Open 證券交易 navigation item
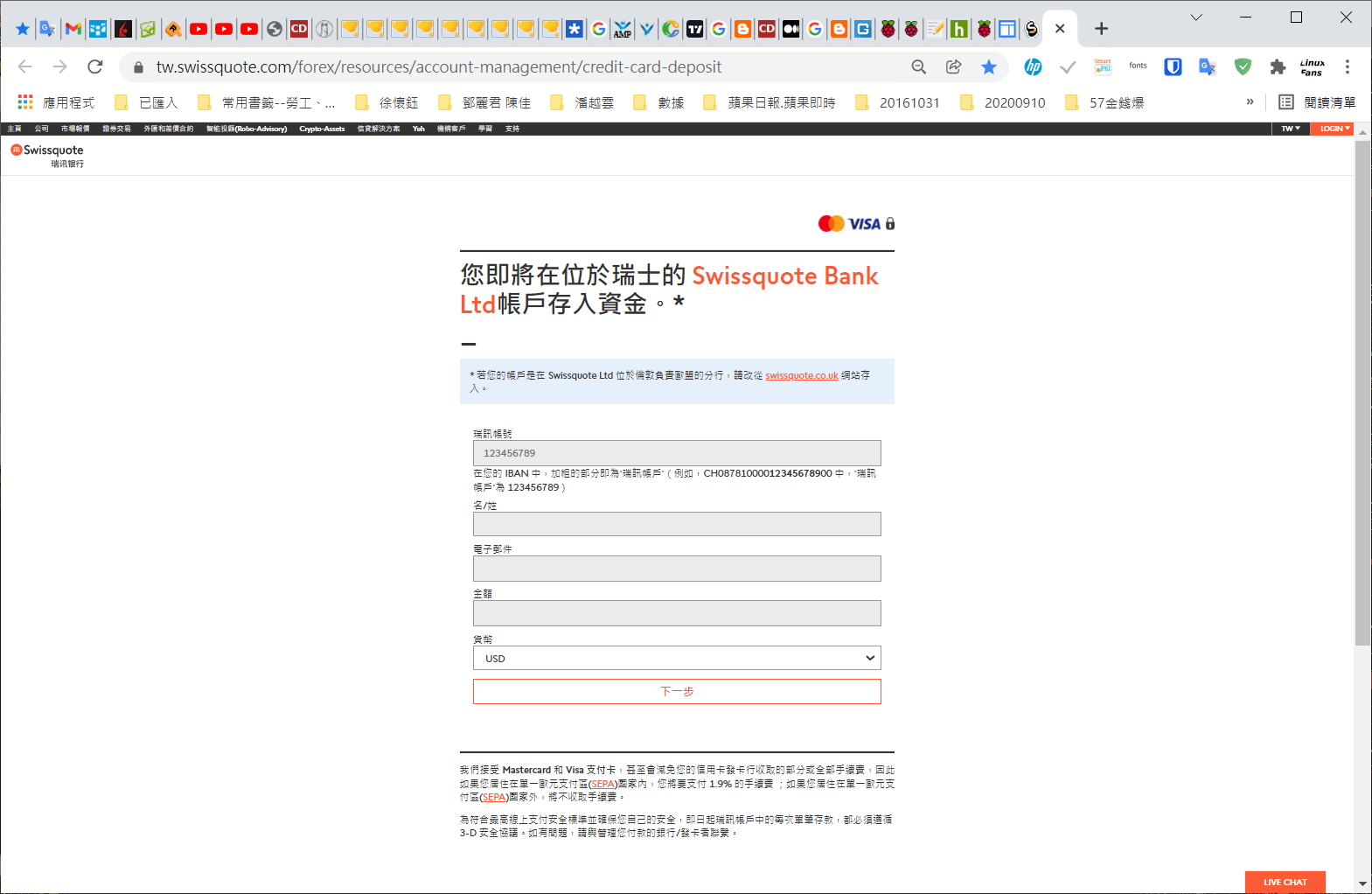1372x894 pixels. tap(116, 129)
